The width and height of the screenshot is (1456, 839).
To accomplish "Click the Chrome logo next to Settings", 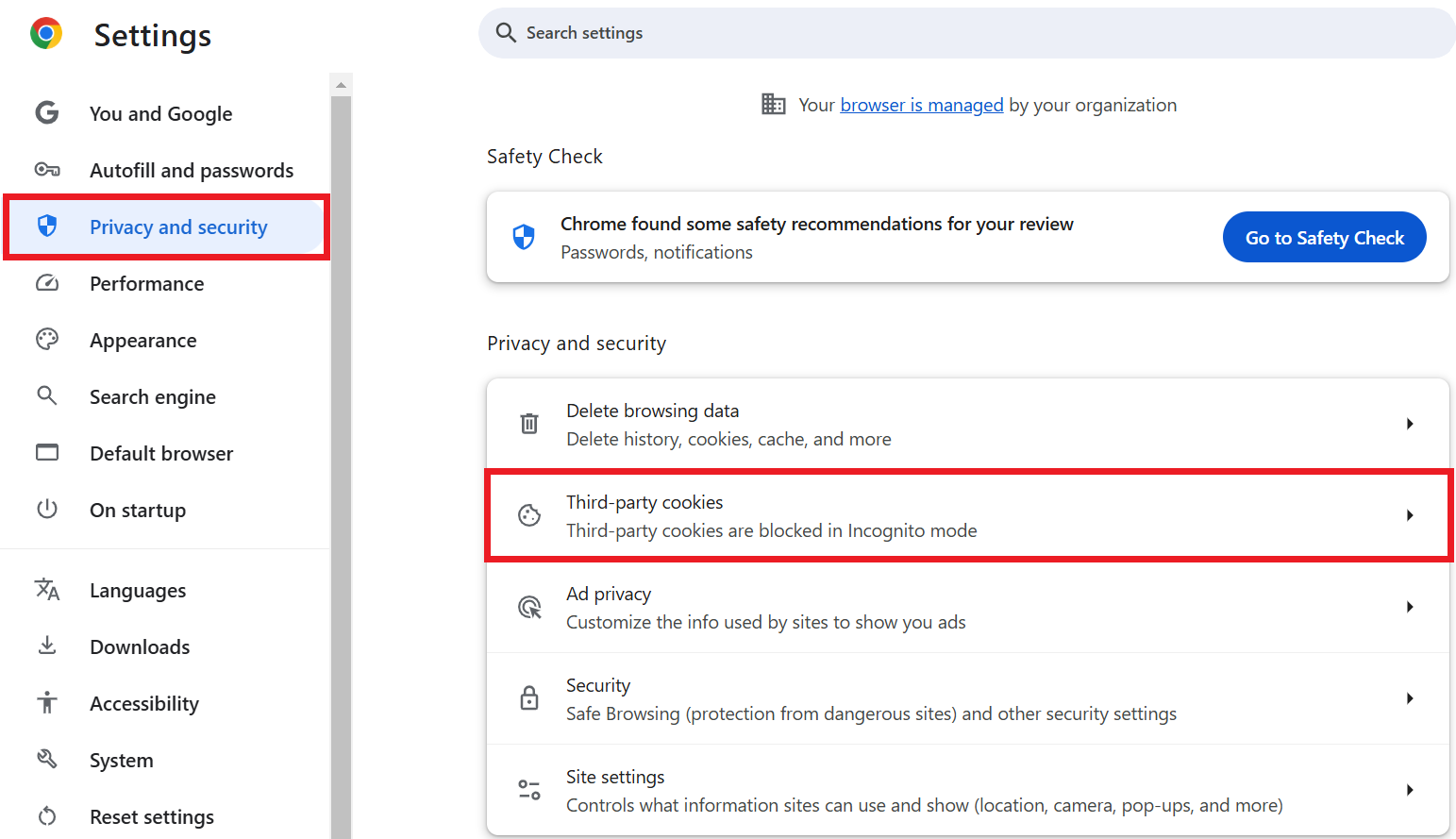I will click(x=46, y=33).
